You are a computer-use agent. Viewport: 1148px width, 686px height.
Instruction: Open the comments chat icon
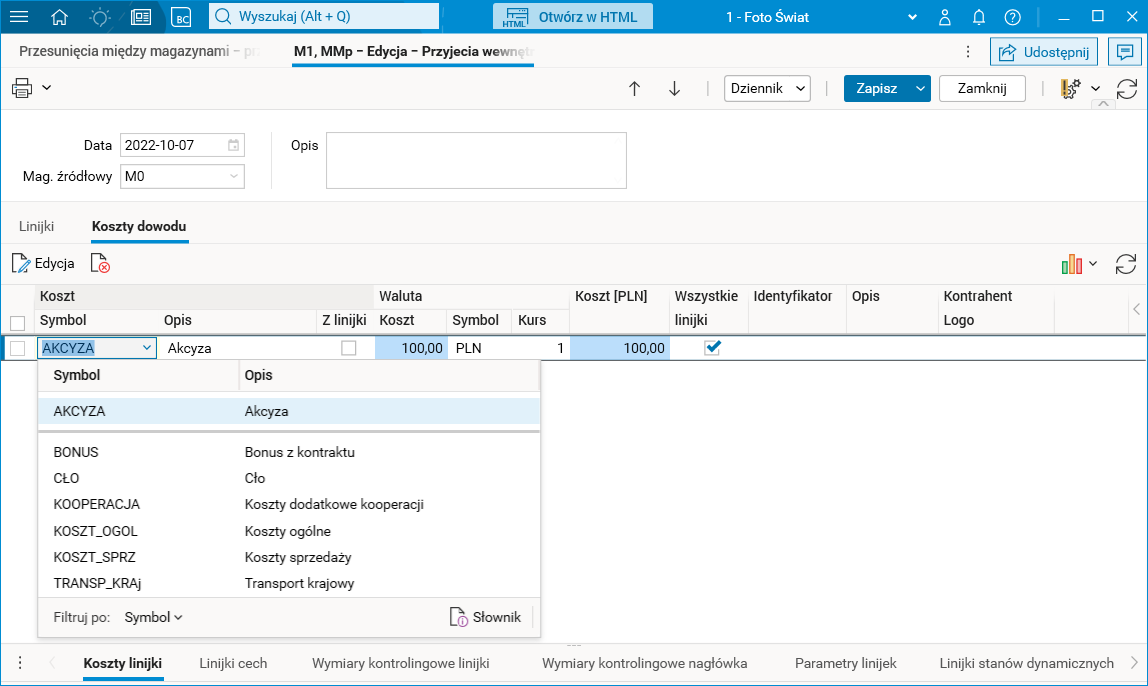pos(1125,51)
